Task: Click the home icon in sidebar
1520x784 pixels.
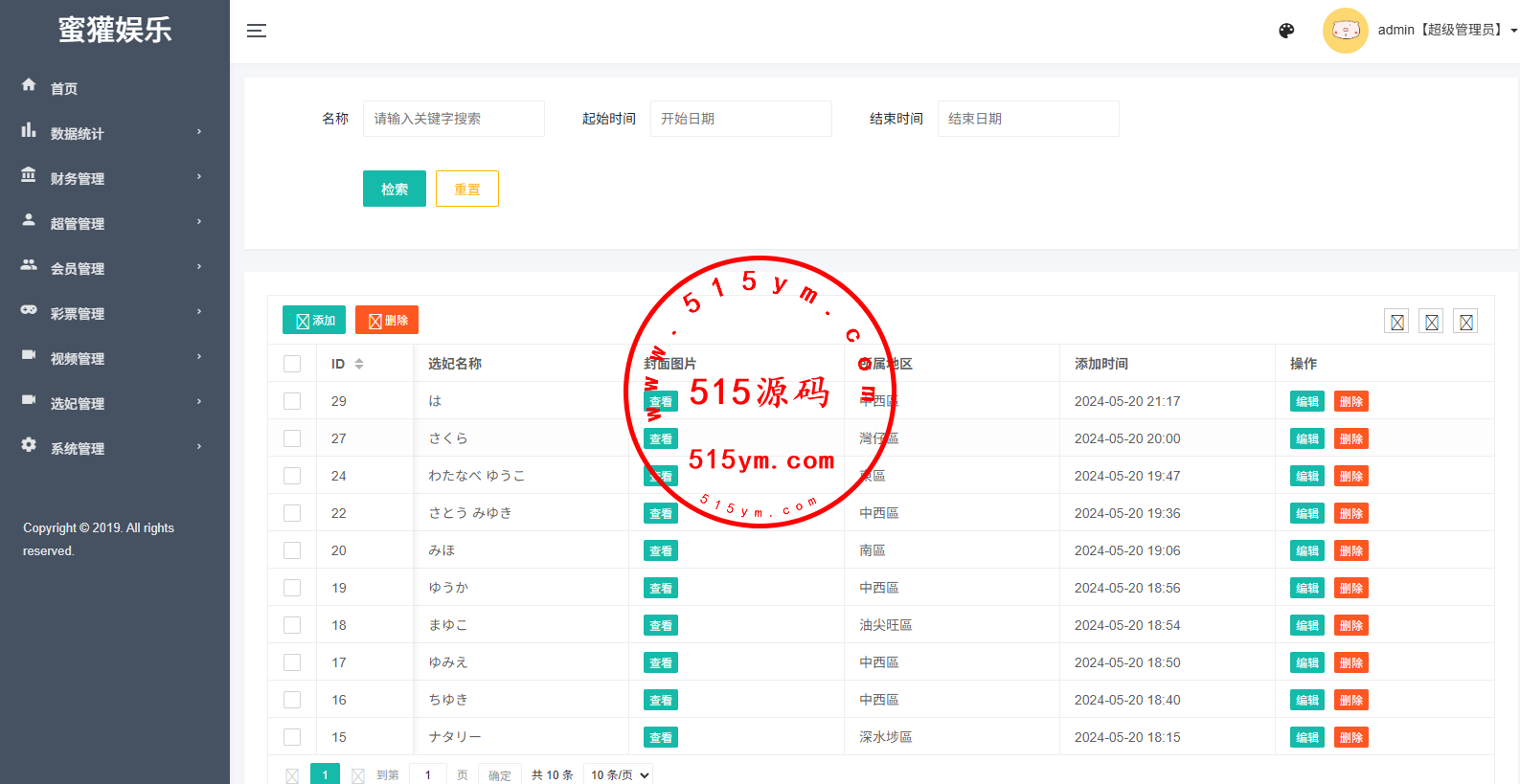Action: [x=29, y=85]
